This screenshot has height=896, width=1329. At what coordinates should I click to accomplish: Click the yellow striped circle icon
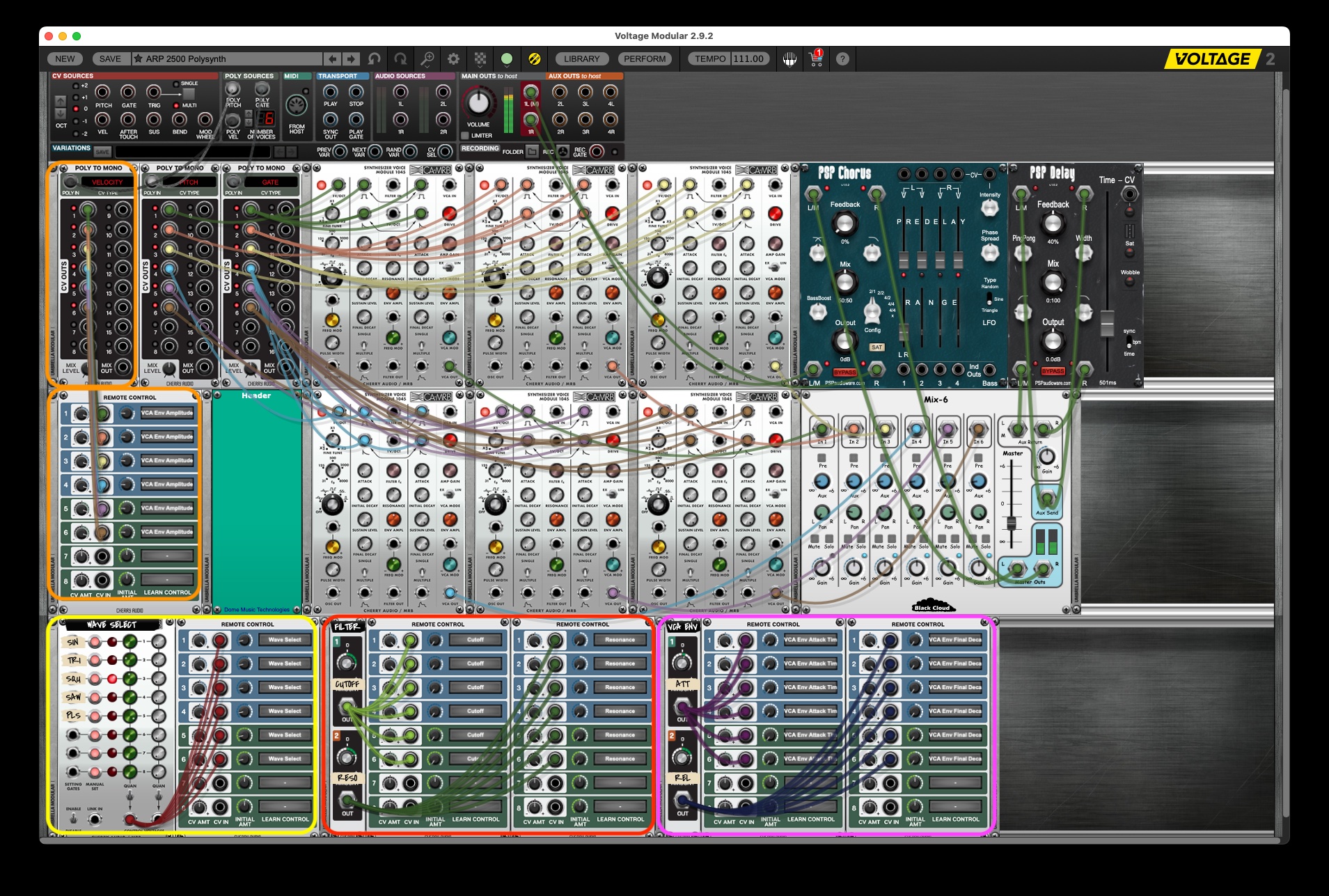535,59
